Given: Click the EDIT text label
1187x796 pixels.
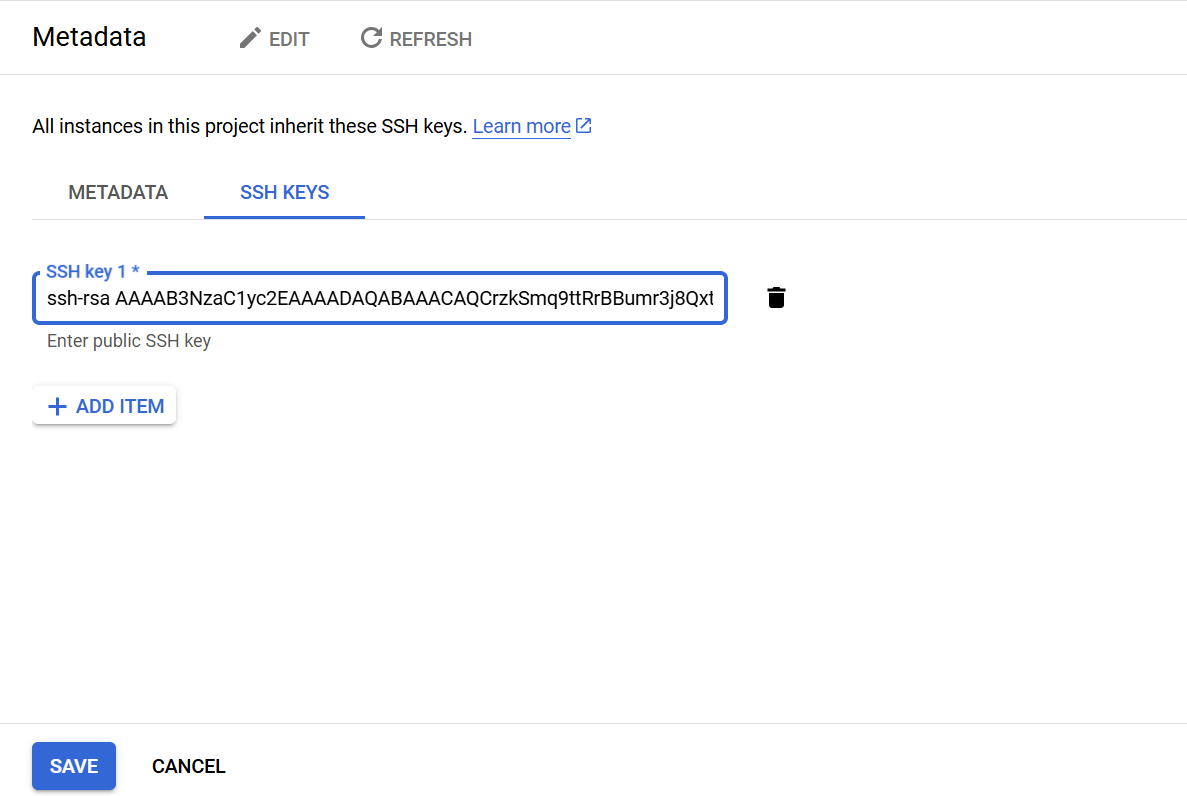Looking at the screenshot, I should [289, 39].
